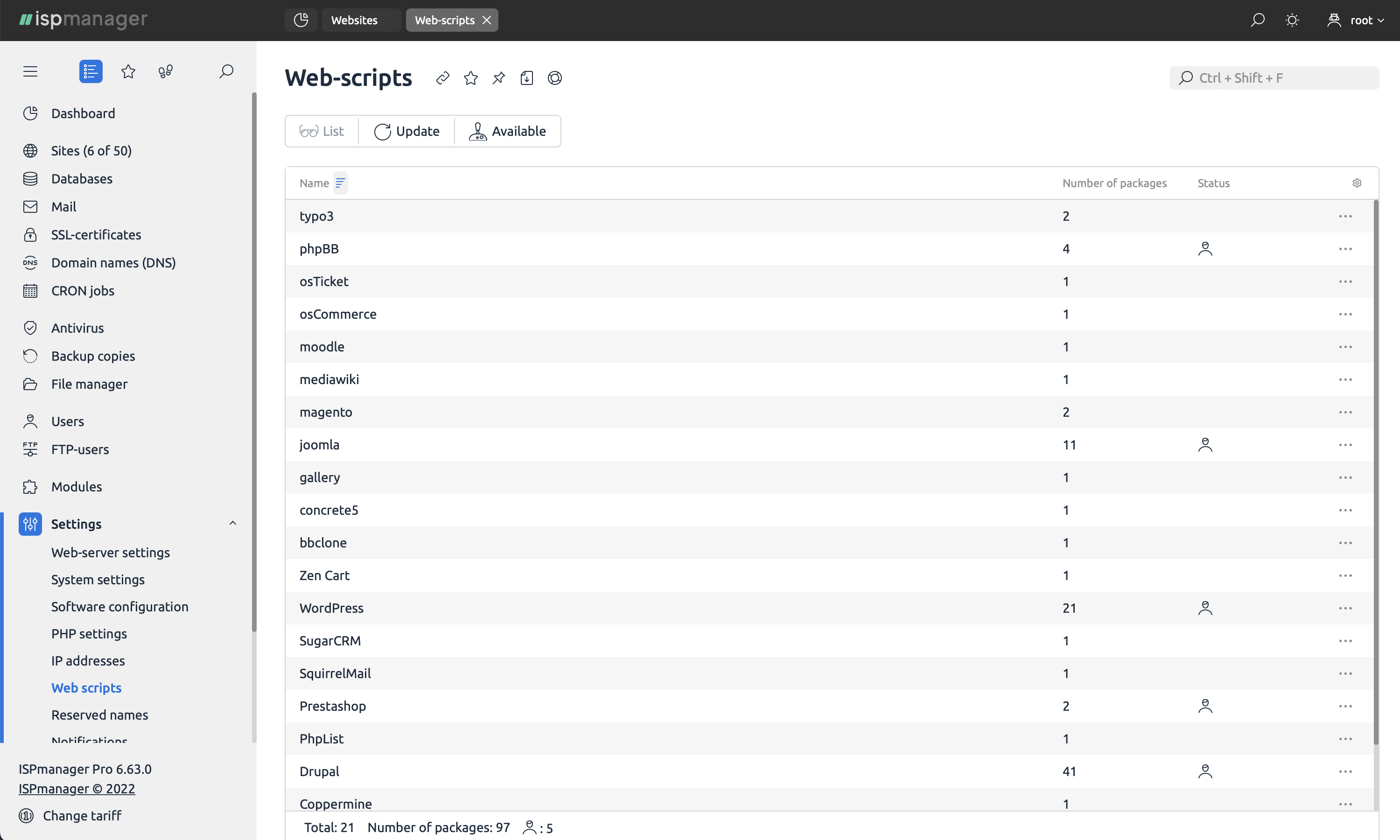
Task: Click the ispmanager logo
Action: (x=83, y=20)
